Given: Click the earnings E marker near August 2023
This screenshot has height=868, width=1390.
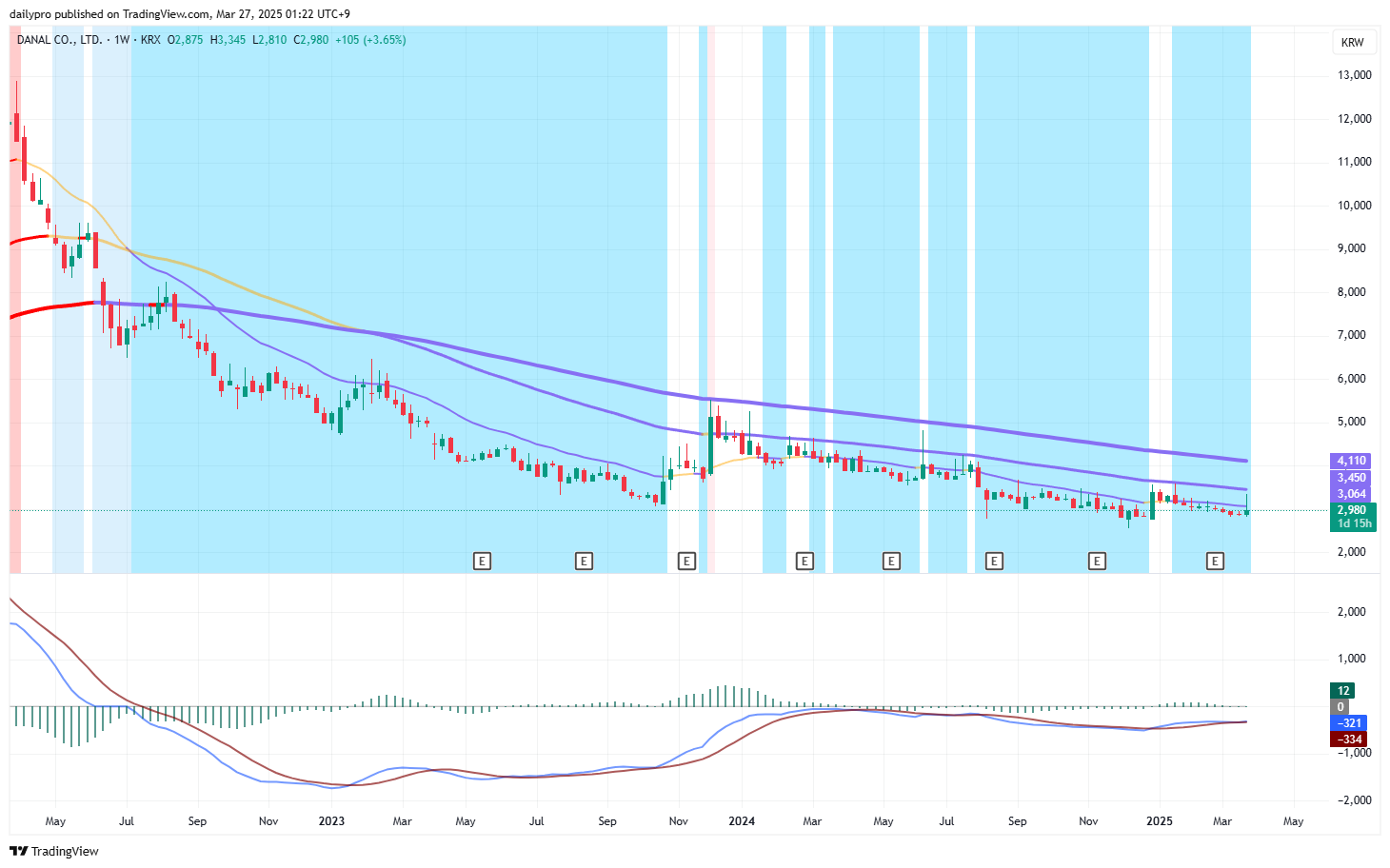Looking at the screenshot, I should [x=584, y=562].
